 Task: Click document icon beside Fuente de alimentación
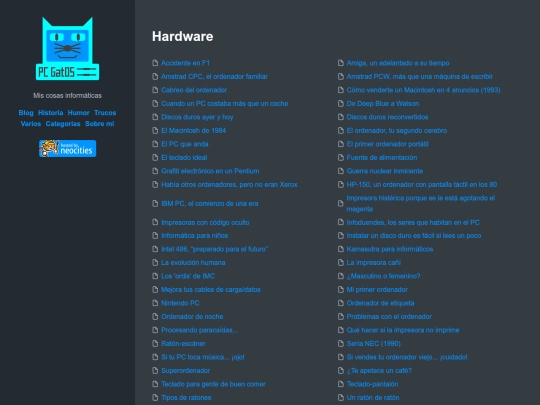coord(341,157)
